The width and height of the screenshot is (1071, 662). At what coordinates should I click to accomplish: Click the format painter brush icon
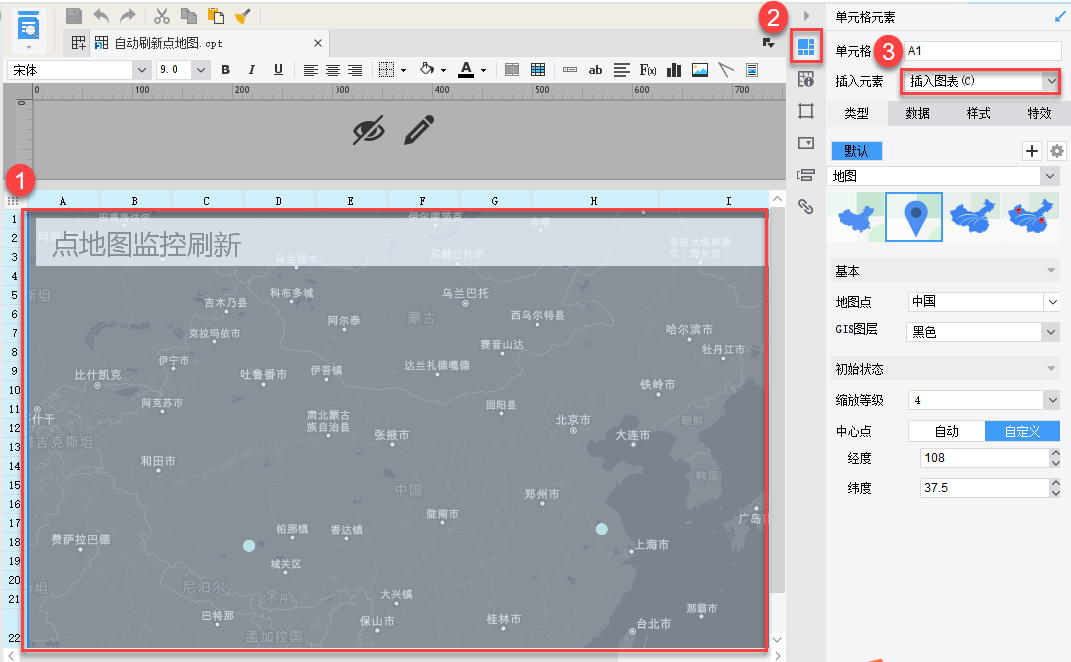(x=242, y=16)
